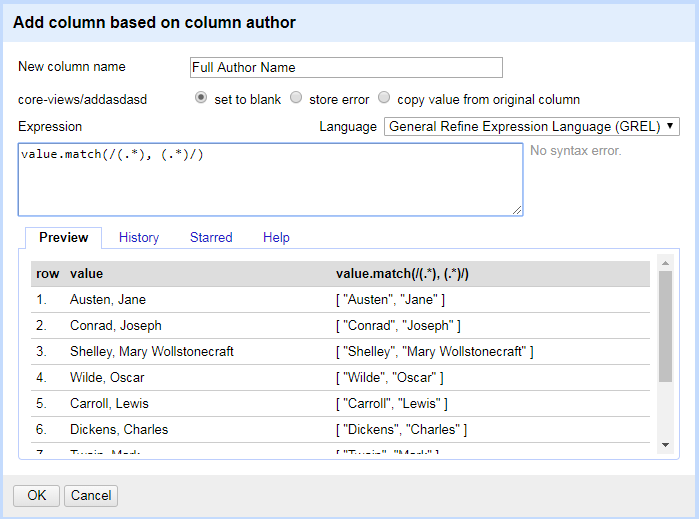Click the preview pane scrollbar thumb
Screen dimensions: 699x519
666,325
